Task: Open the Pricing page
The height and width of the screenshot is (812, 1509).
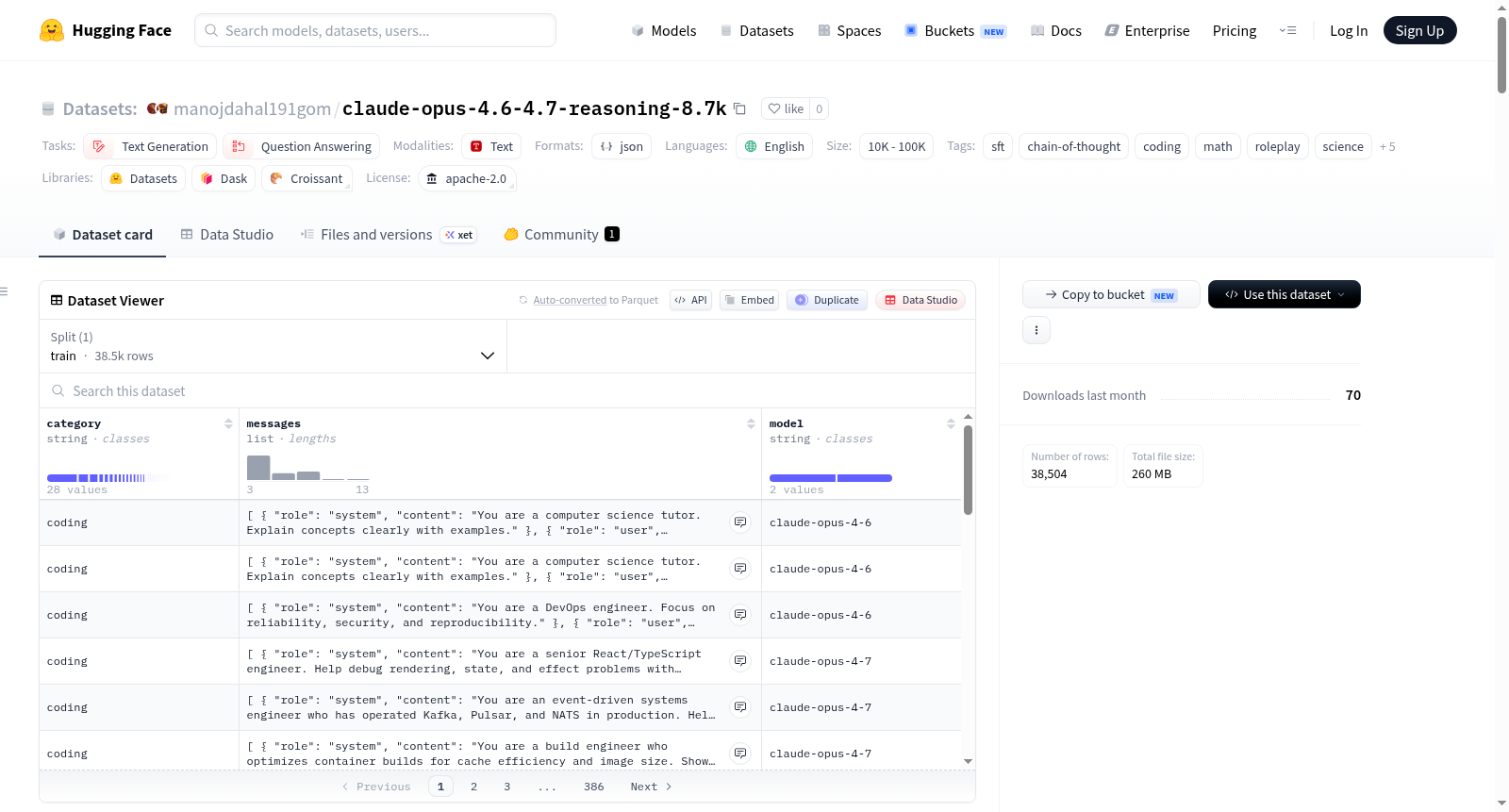Action: (x=1235, y=31)
